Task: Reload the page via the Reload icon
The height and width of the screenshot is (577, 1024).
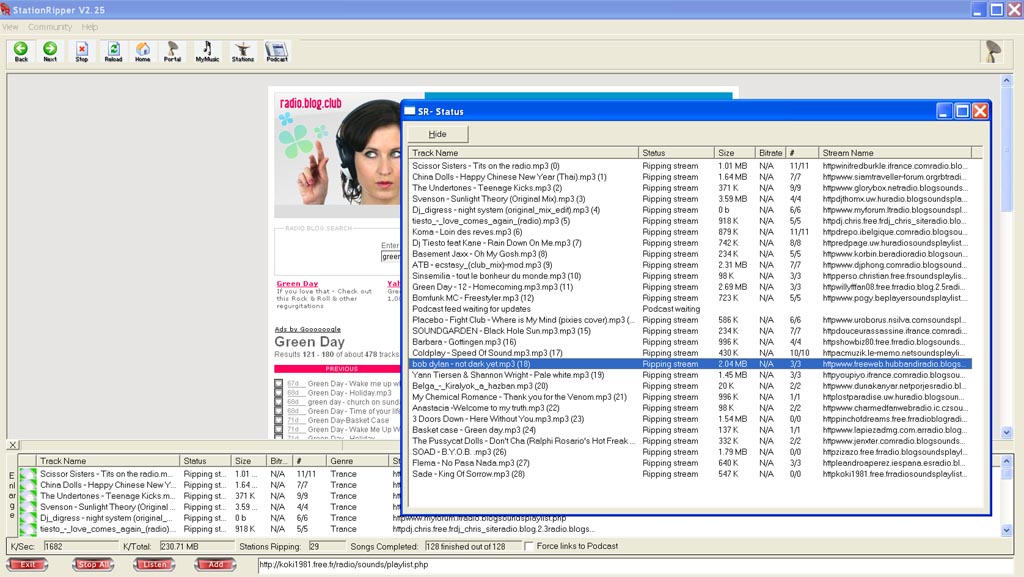Action: coord(113,52)
